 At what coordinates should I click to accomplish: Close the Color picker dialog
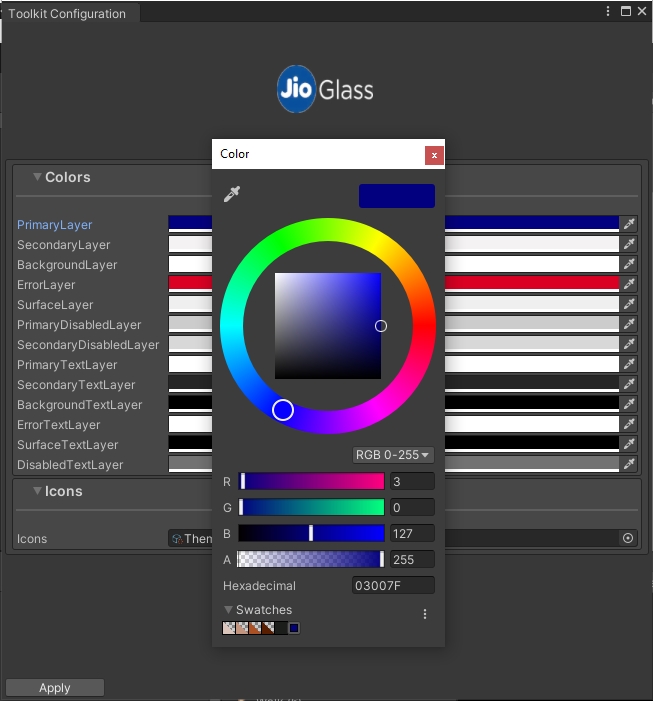[x=433, y=155]
